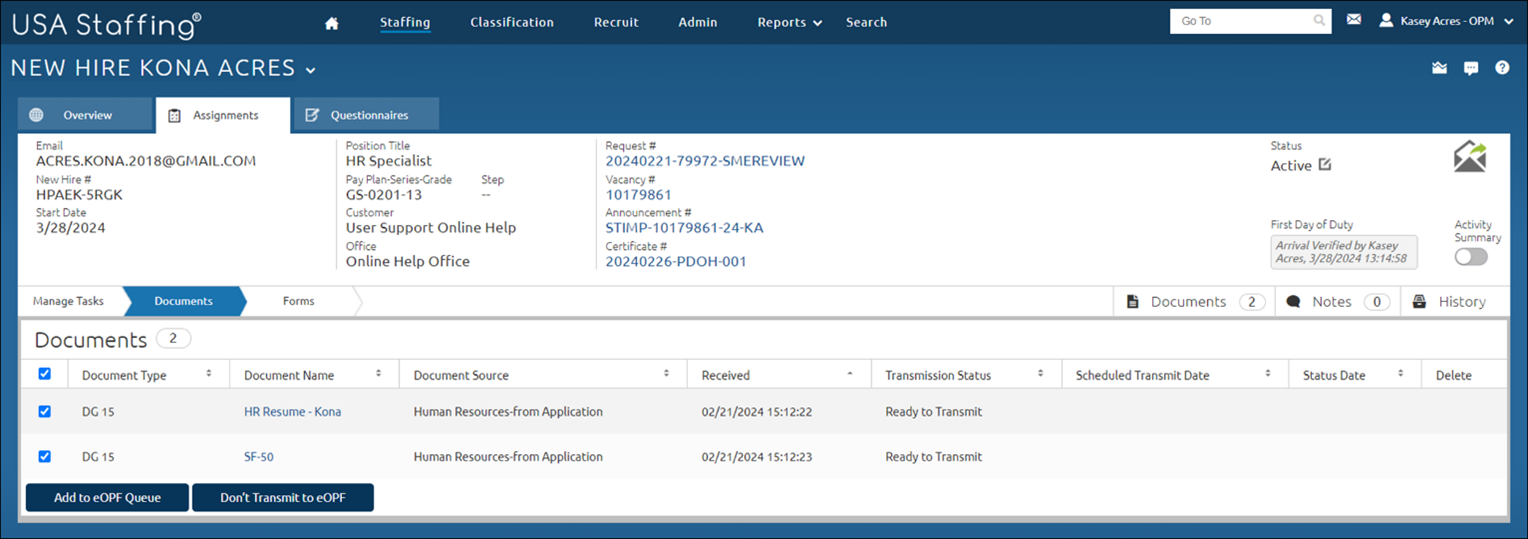Open the Staffing menu
Viewport: 1528px width, 539px height.
coord(405,22)
